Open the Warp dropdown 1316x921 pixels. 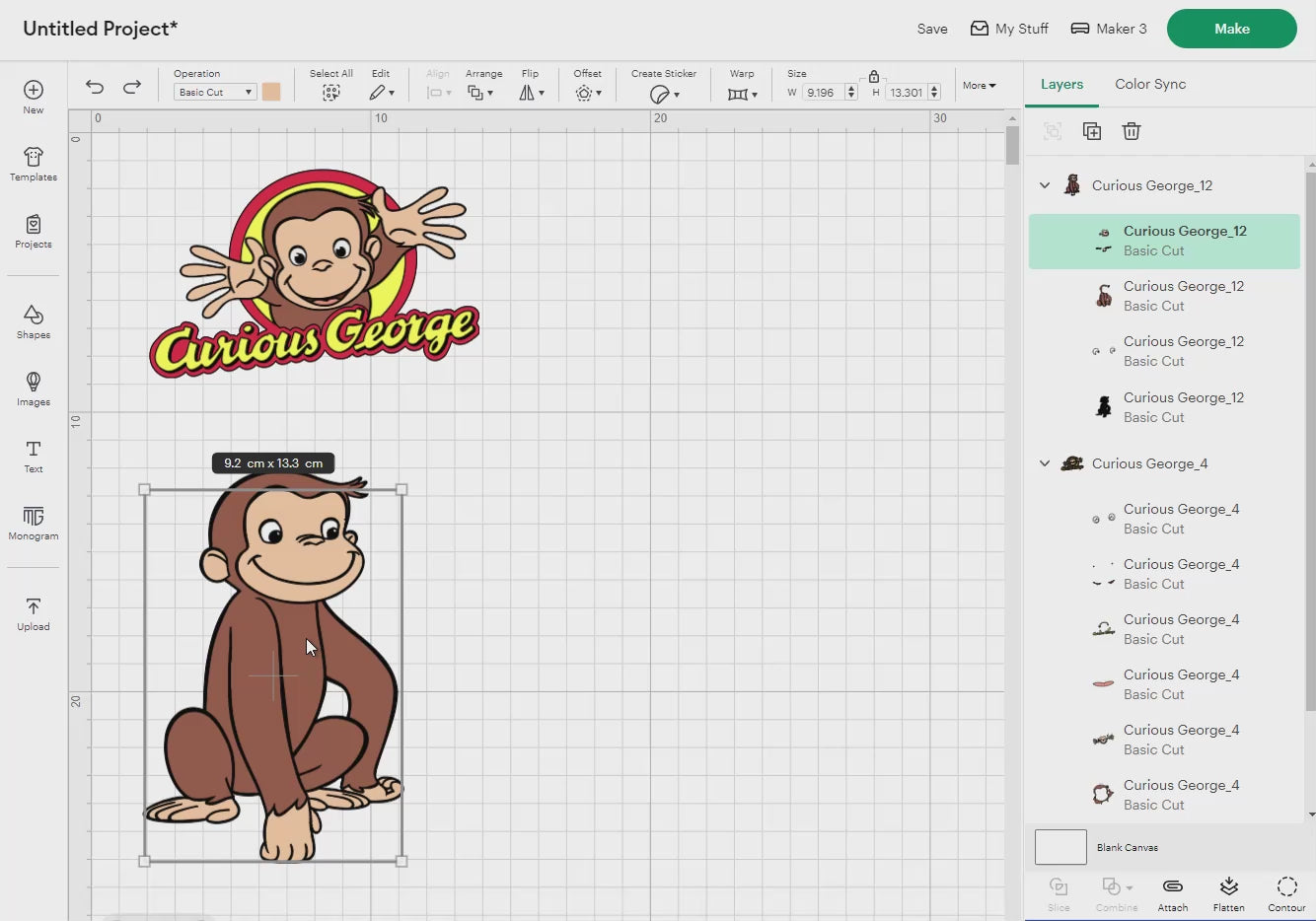(743, 94)
